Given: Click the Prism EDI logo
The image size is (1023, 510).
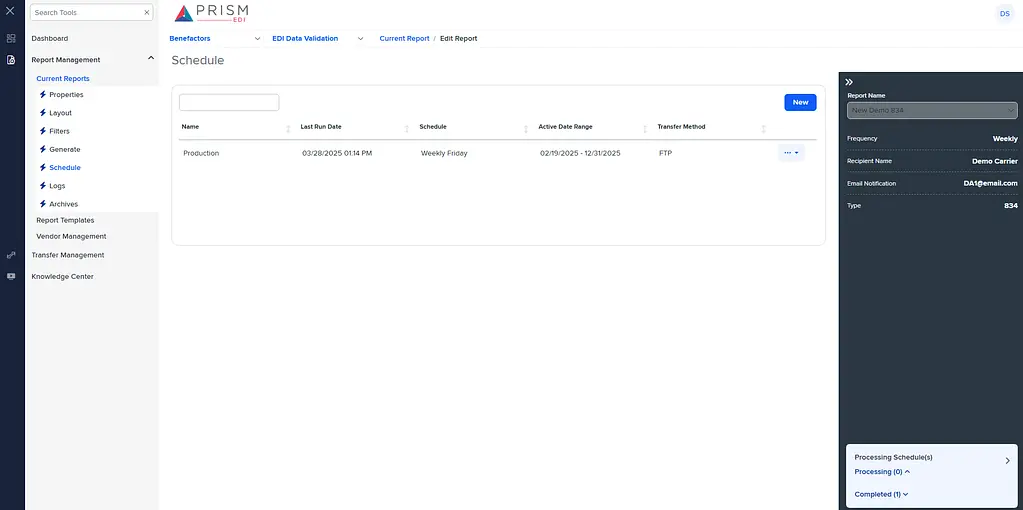Looking at the screenshot, I should 211,13.
